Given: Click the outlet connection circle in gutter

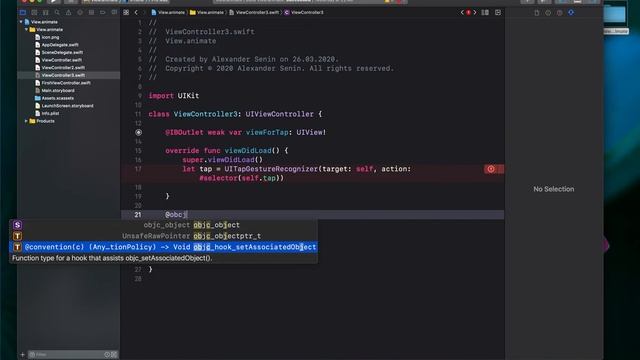Looking at the screenshot, I should tap(138, 132).
